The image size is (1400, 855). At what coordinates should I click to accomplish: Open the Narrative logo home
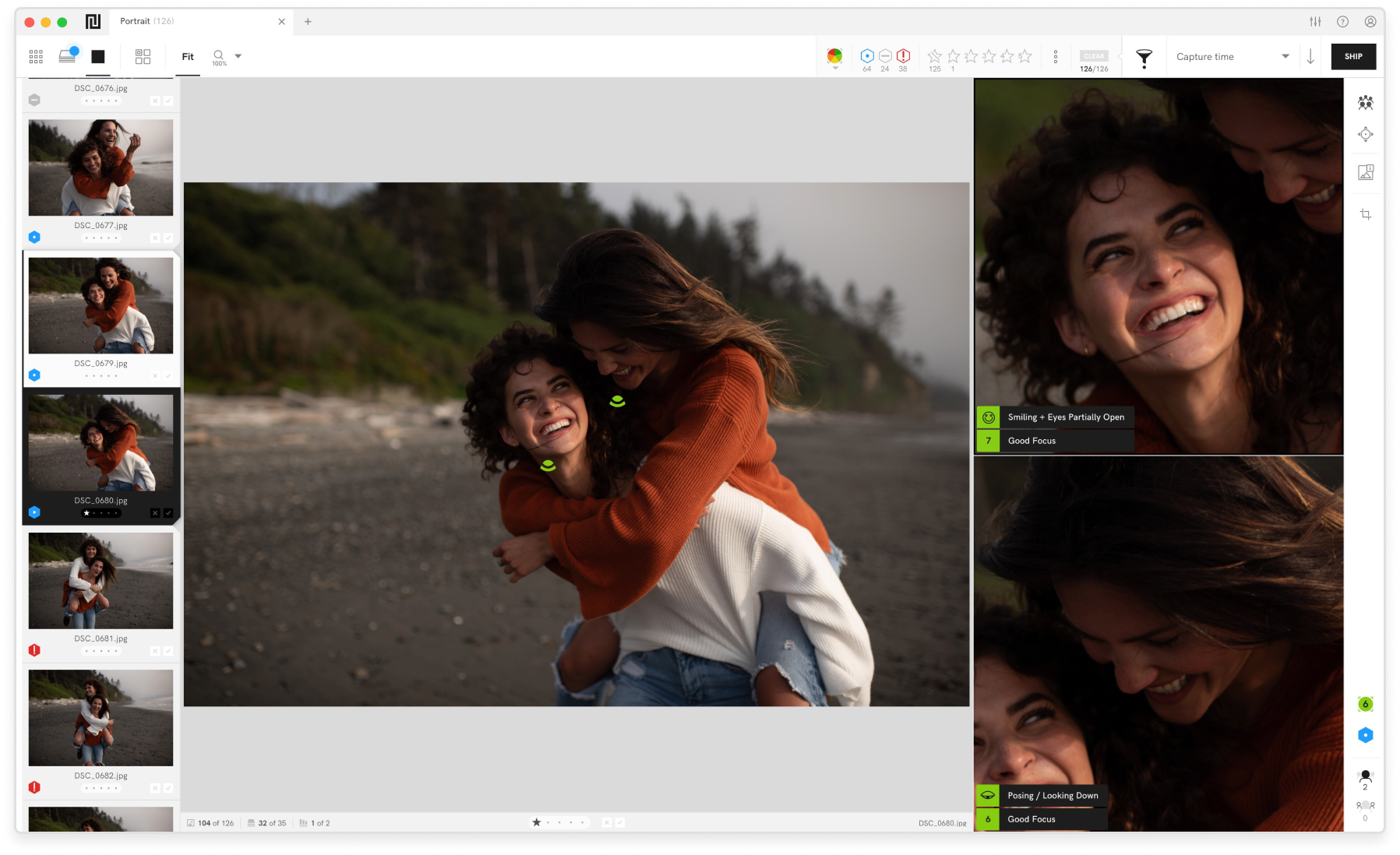[x=93, y=21]
